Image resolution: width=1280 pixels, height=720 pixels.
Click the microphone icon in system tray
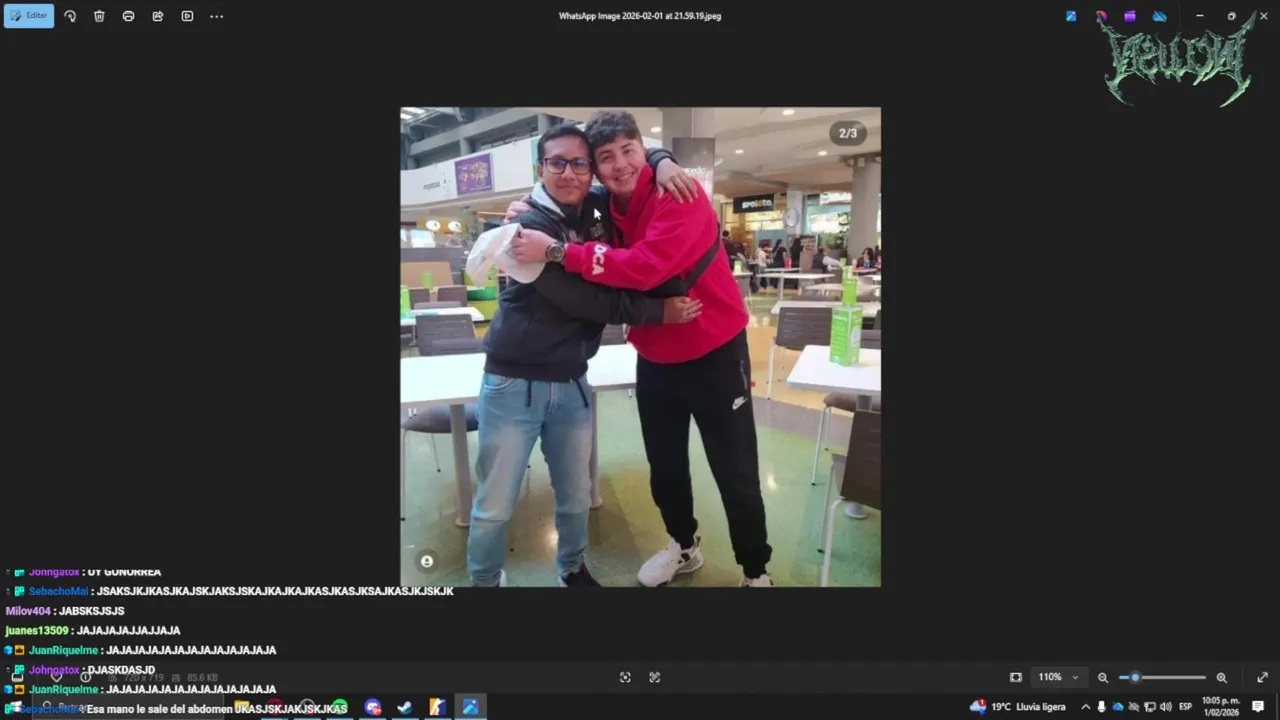coord(1101,707)
